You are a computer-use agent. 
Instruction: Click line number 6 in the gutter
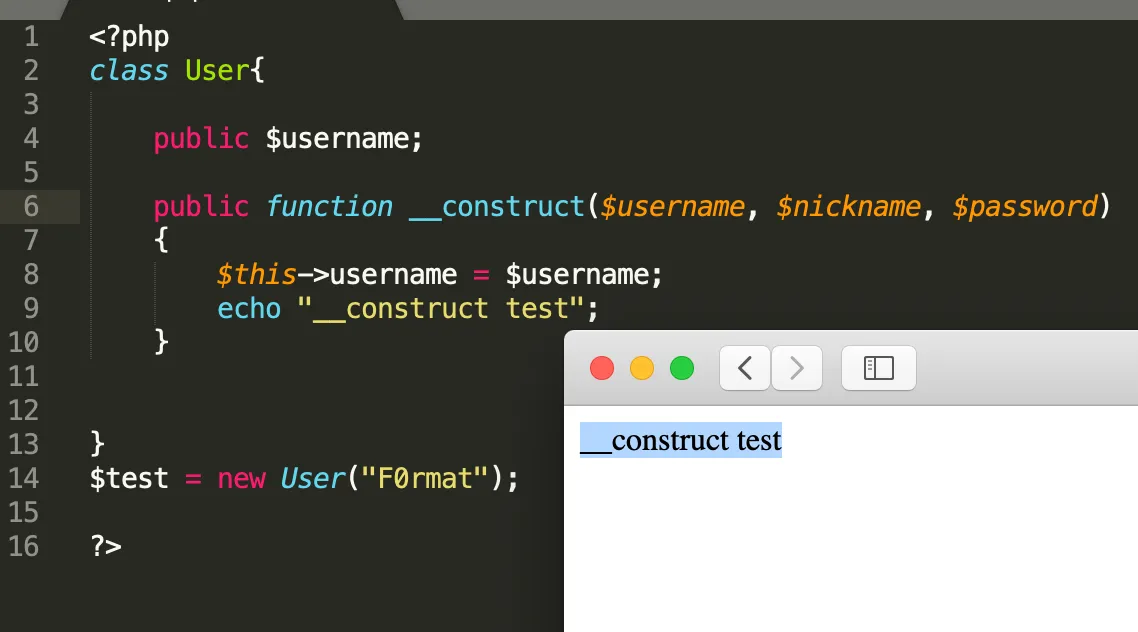30,207
